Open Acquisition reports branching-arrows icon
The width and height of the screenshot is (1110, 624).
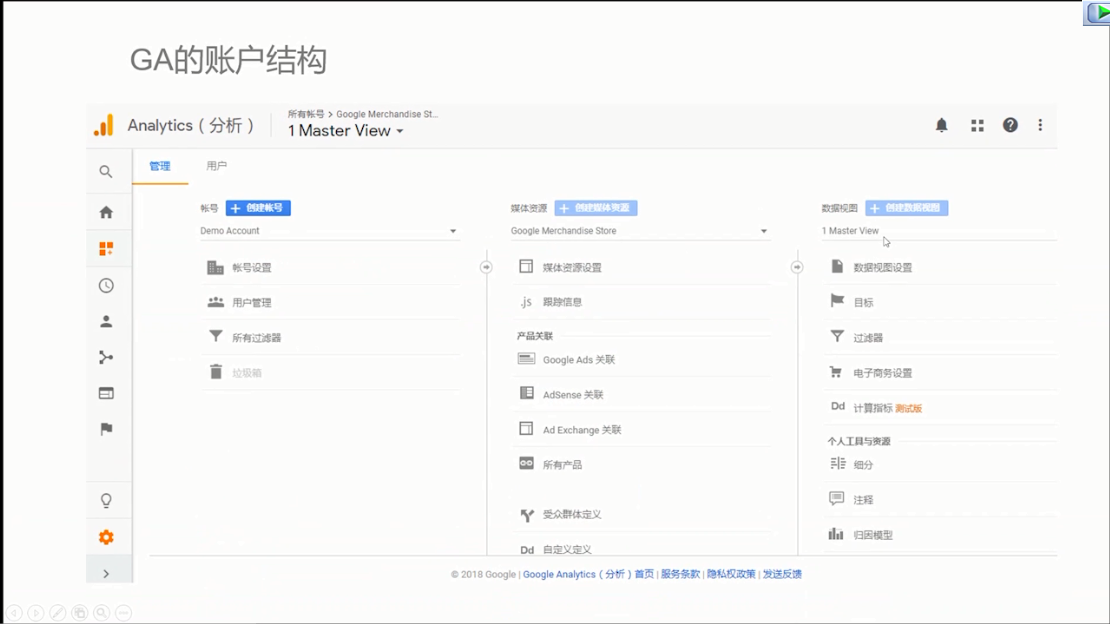pos(105,357)
